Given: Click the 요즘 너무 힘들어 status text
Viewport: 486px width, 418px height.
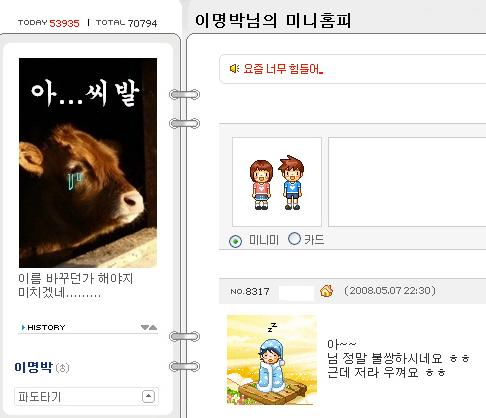Looking at the screenshot, I should (x=283, y=69).
